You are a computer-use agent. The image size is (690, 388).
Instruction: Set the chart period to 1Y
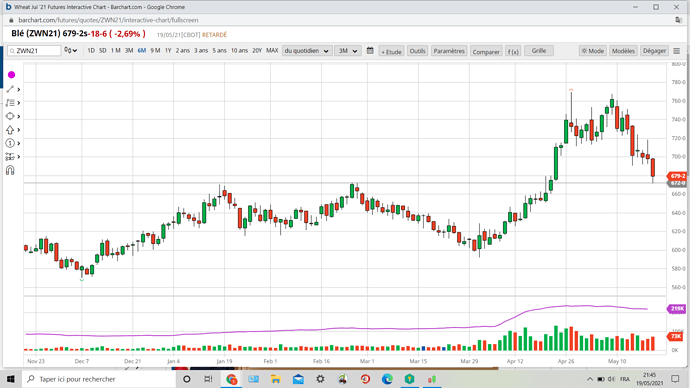(x=168, y=51)
